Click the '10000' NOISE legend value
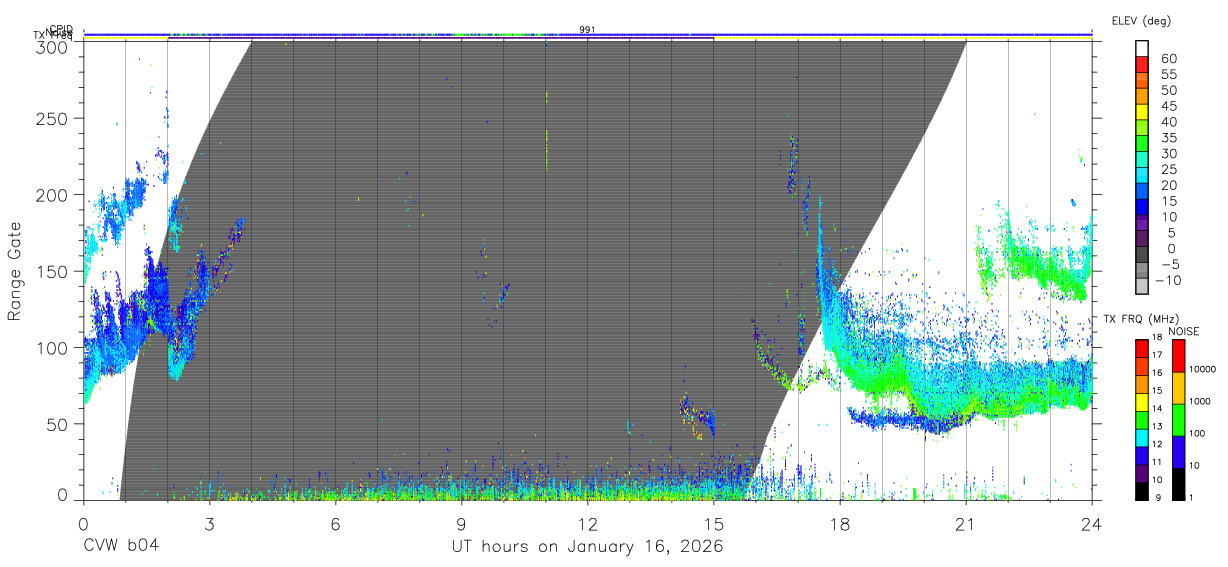The width and height of the screenshot is (1228, 567). coord(1205,370)
